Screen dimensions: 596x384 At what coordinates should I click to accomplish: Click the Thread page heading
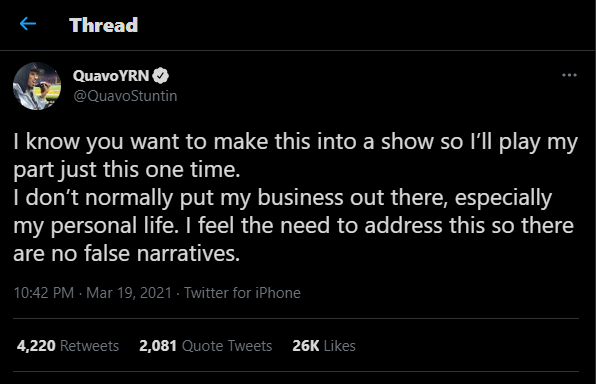103,25
